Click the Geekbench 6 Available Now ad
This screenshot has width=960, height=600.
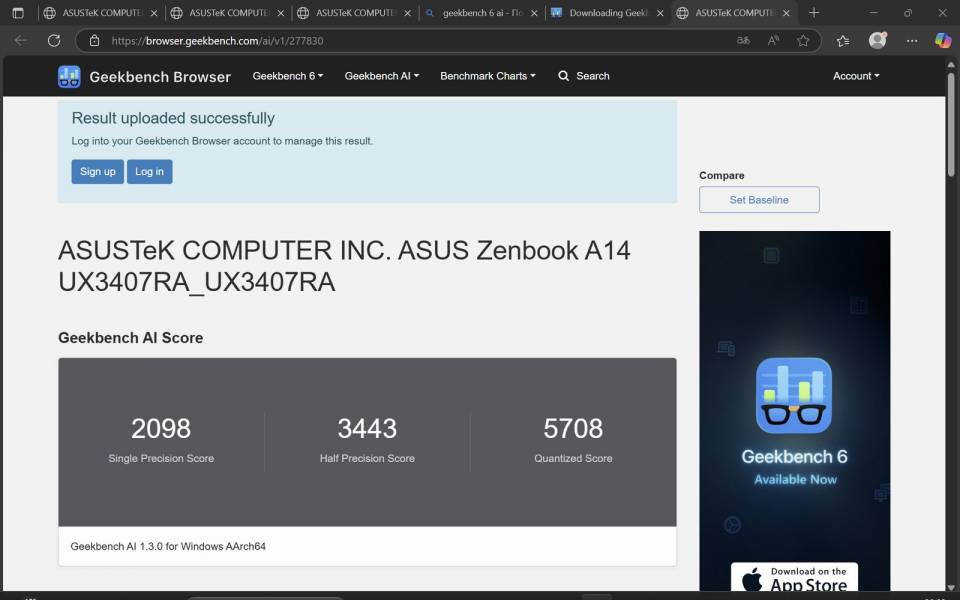tap(795, 411)
